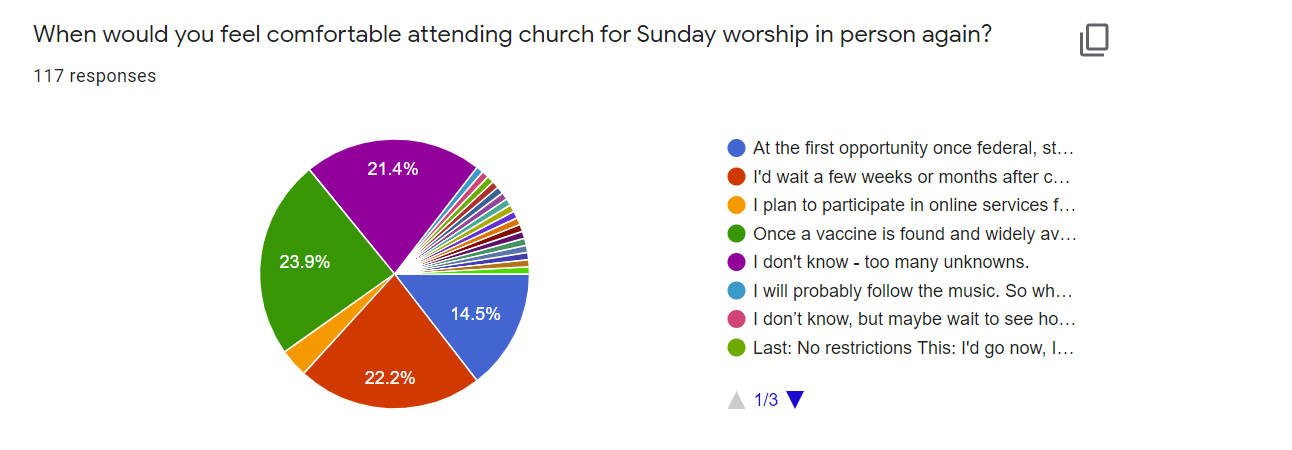This screenshot has height=450, width=1292.
Task: Click the purple legend dot for I don't know
Action: [x=736, y=262]
